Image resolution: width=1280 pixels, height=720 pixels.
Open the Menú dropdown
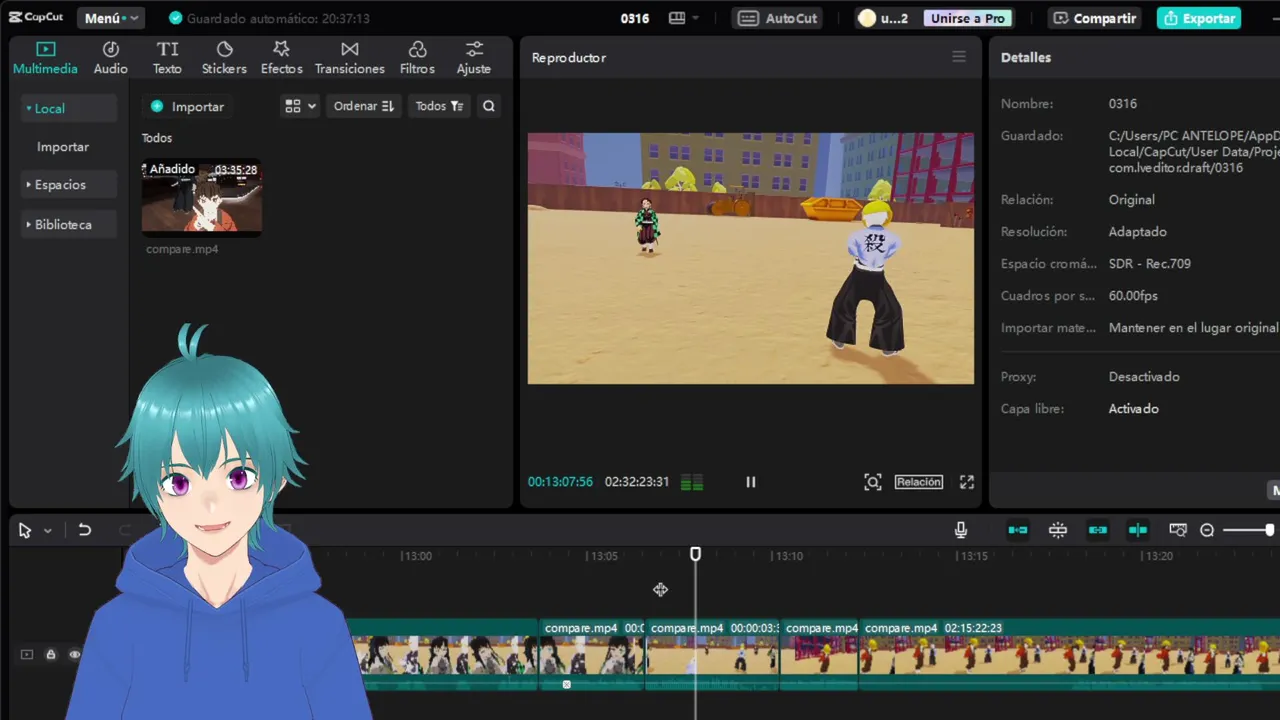click(111, 18)
